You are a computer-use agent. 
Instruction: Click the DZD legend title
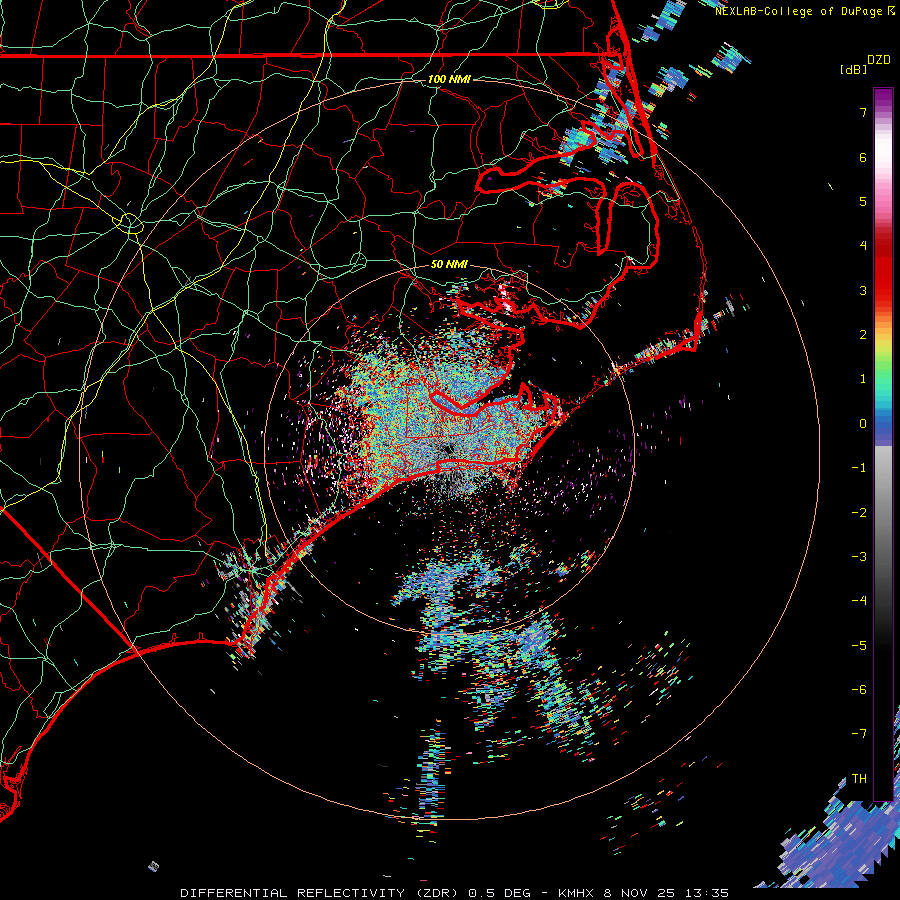[878, 59]
